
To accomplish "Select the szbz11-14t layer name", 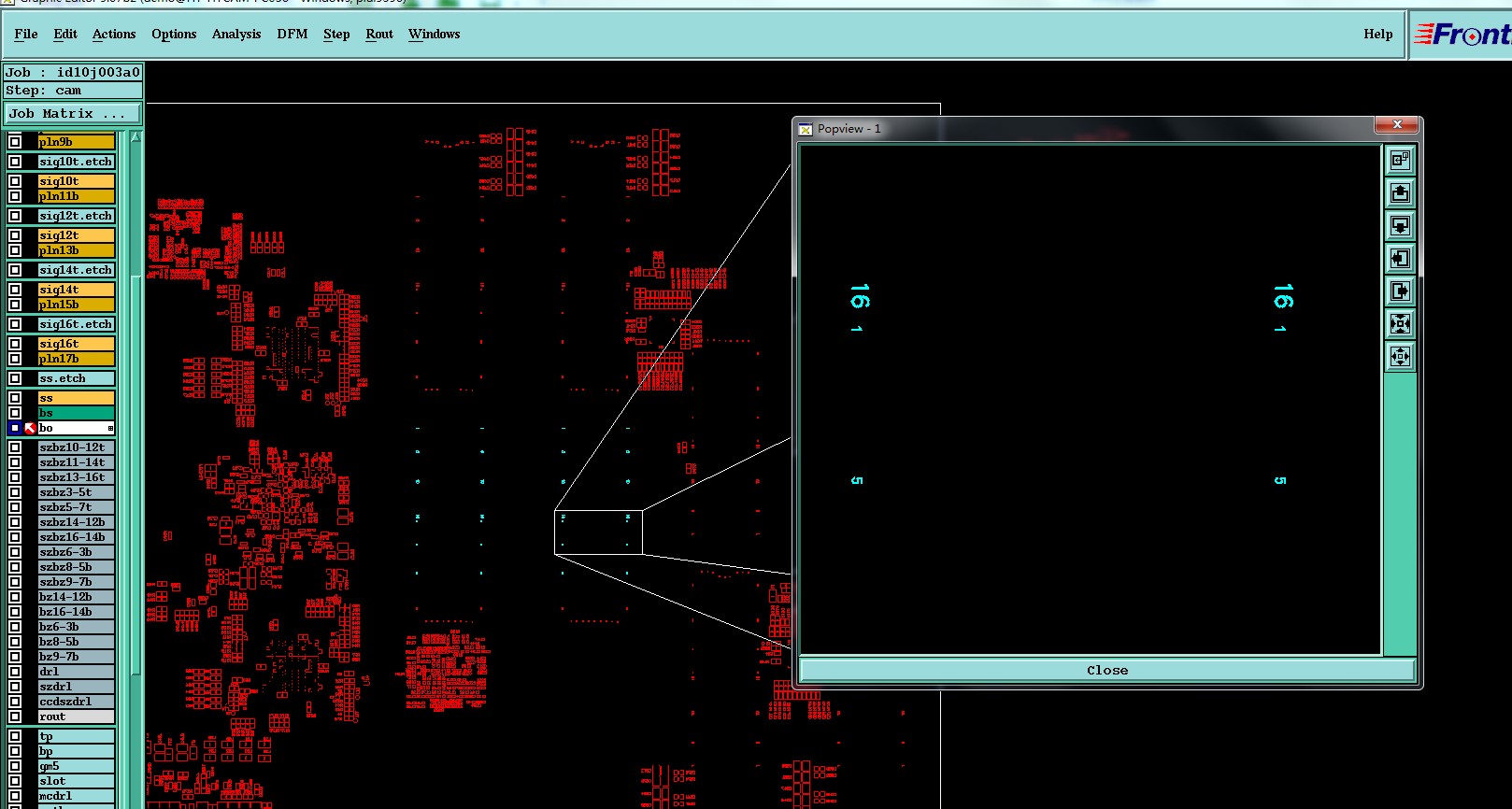I will pyautogui.click(x=77, y=462).
